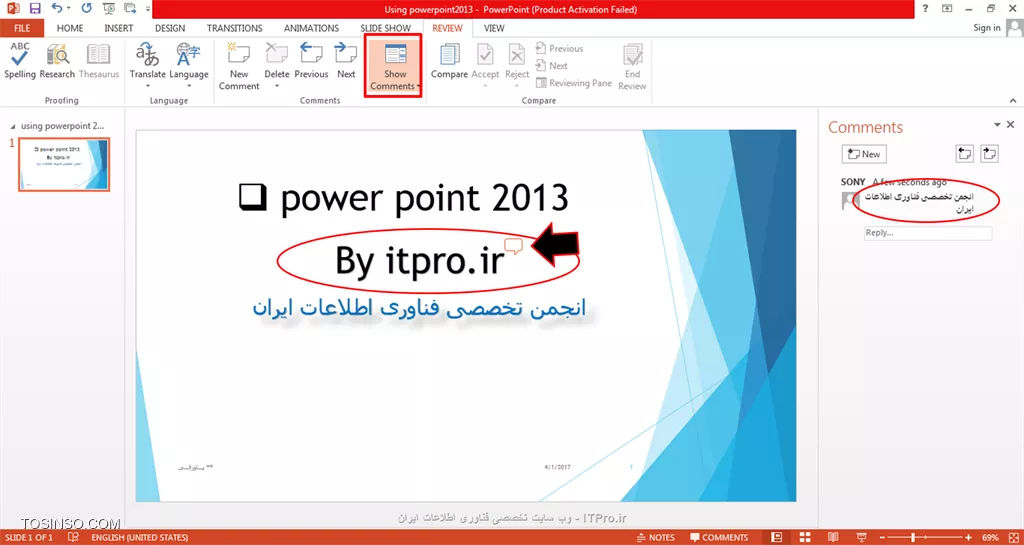Open the Undo history dropdown arrow
1024x545 pixels.
[69, 9]
